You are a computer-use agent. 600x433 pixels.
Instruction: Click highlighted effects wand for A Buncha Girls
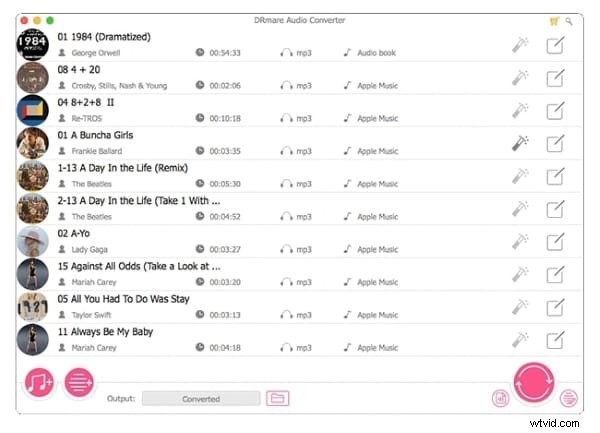coord(520,143)
